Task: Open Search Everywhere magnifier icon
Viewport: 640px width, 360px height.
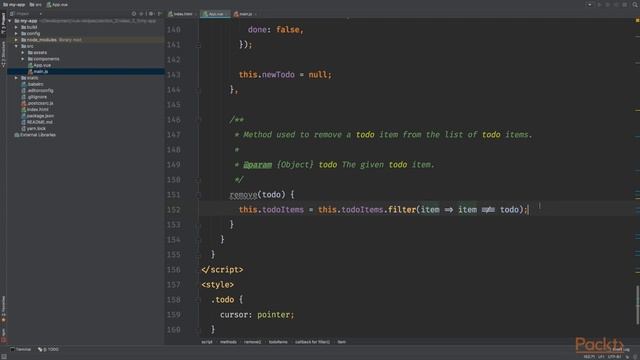Action: (x=635, y=4)
